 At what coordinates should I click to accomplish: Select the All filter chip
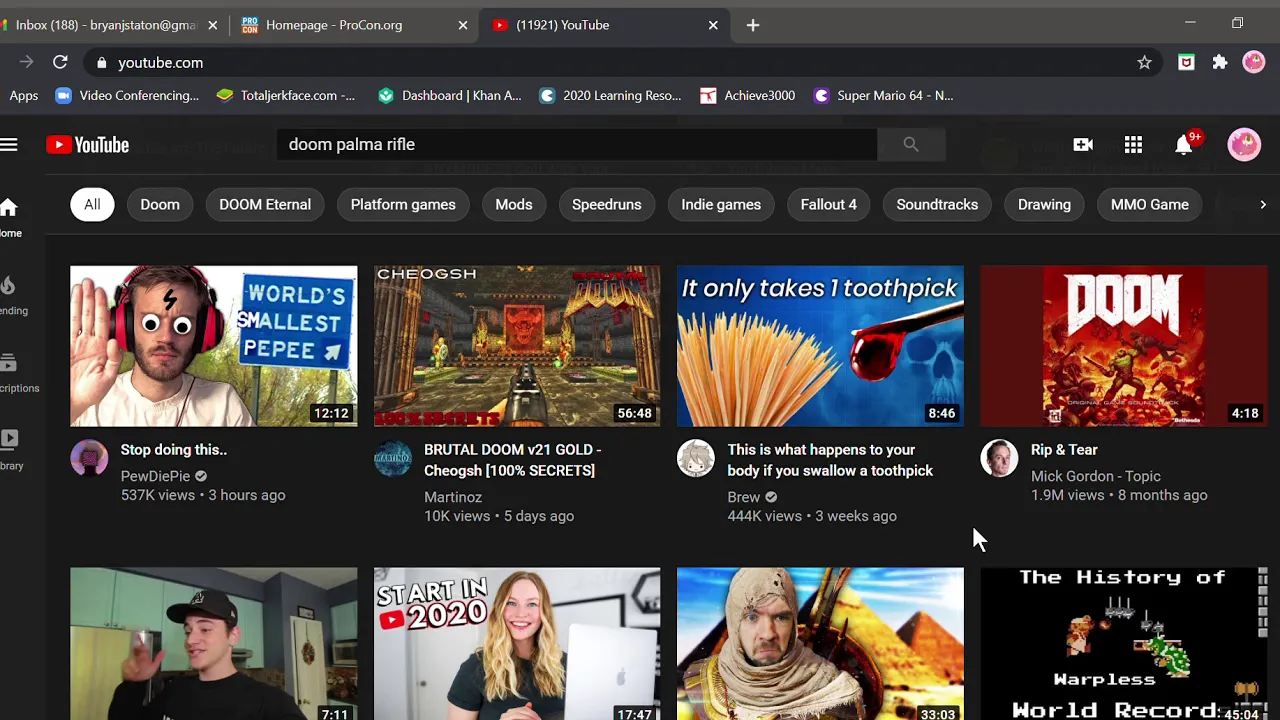(x=92, y=205)
